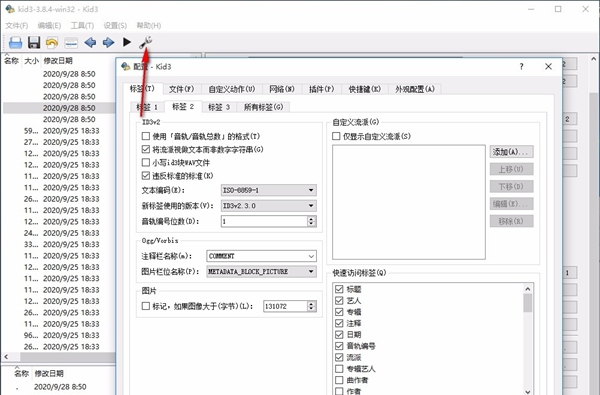Uncheck 违反标准的标准 checkbox
The width and height of the screenshot is (600, 395).
coord(146,176)
